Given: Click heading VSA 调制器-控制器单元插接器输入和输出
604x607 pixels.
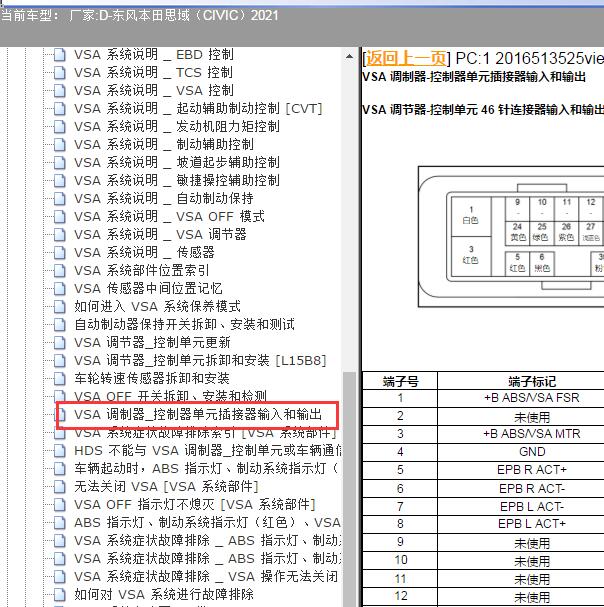Looking at the screenshot, I should click(x=474, y=77).
